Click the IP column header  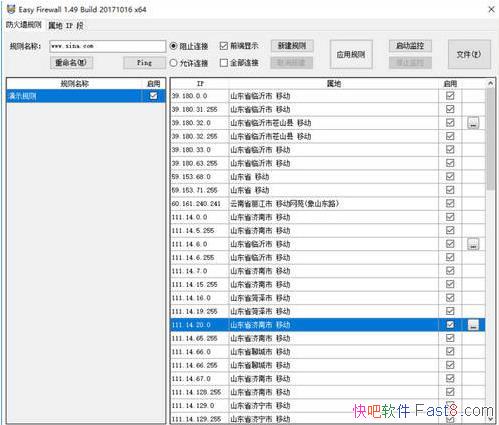point(200,84)
